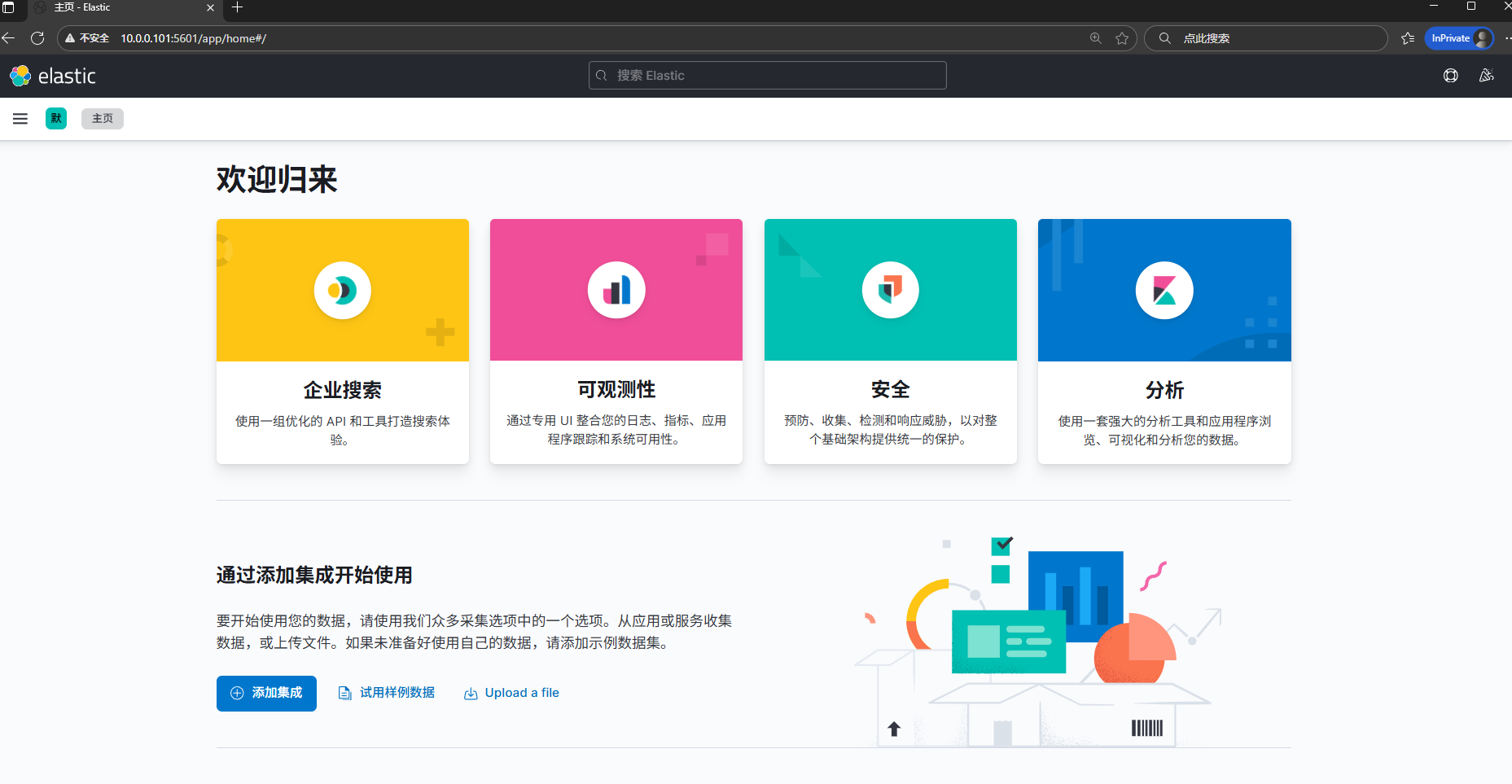The image size is (1512, 784).
Task: Click the Security shield logo icon
Action: pos(891,290)
